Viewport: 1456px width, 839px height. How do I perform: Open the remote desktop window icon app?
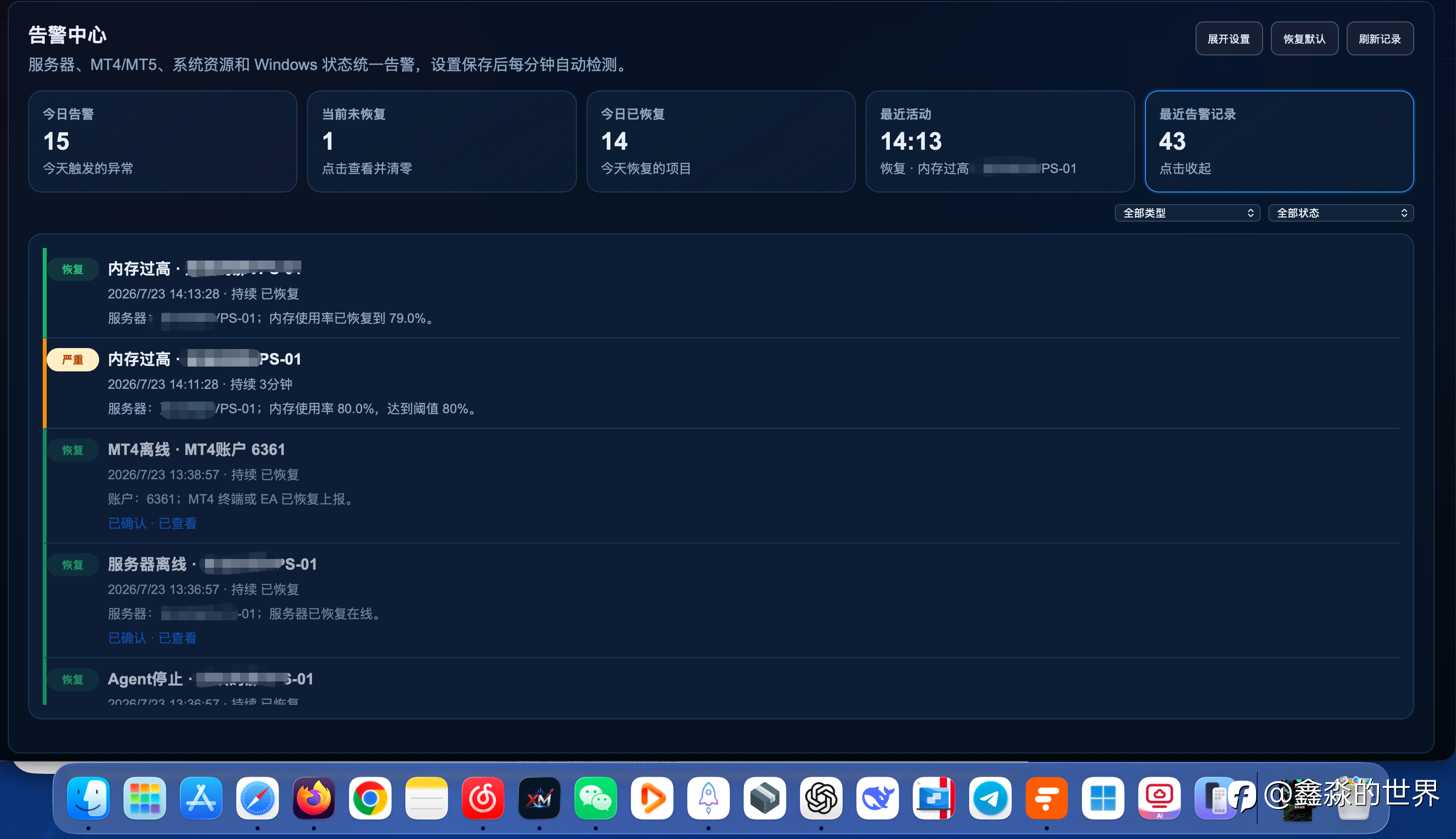tap(934, 798)
